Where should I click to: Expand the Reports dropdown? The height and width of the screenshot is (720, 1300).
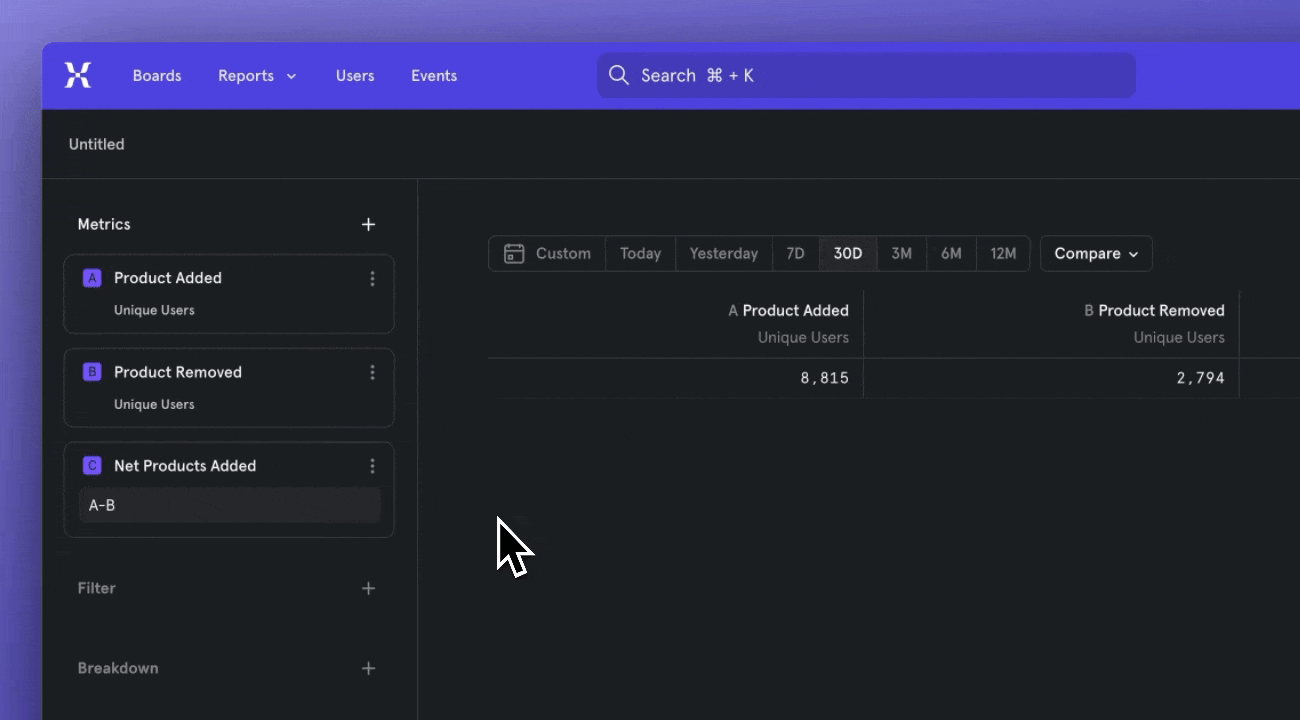256,75
